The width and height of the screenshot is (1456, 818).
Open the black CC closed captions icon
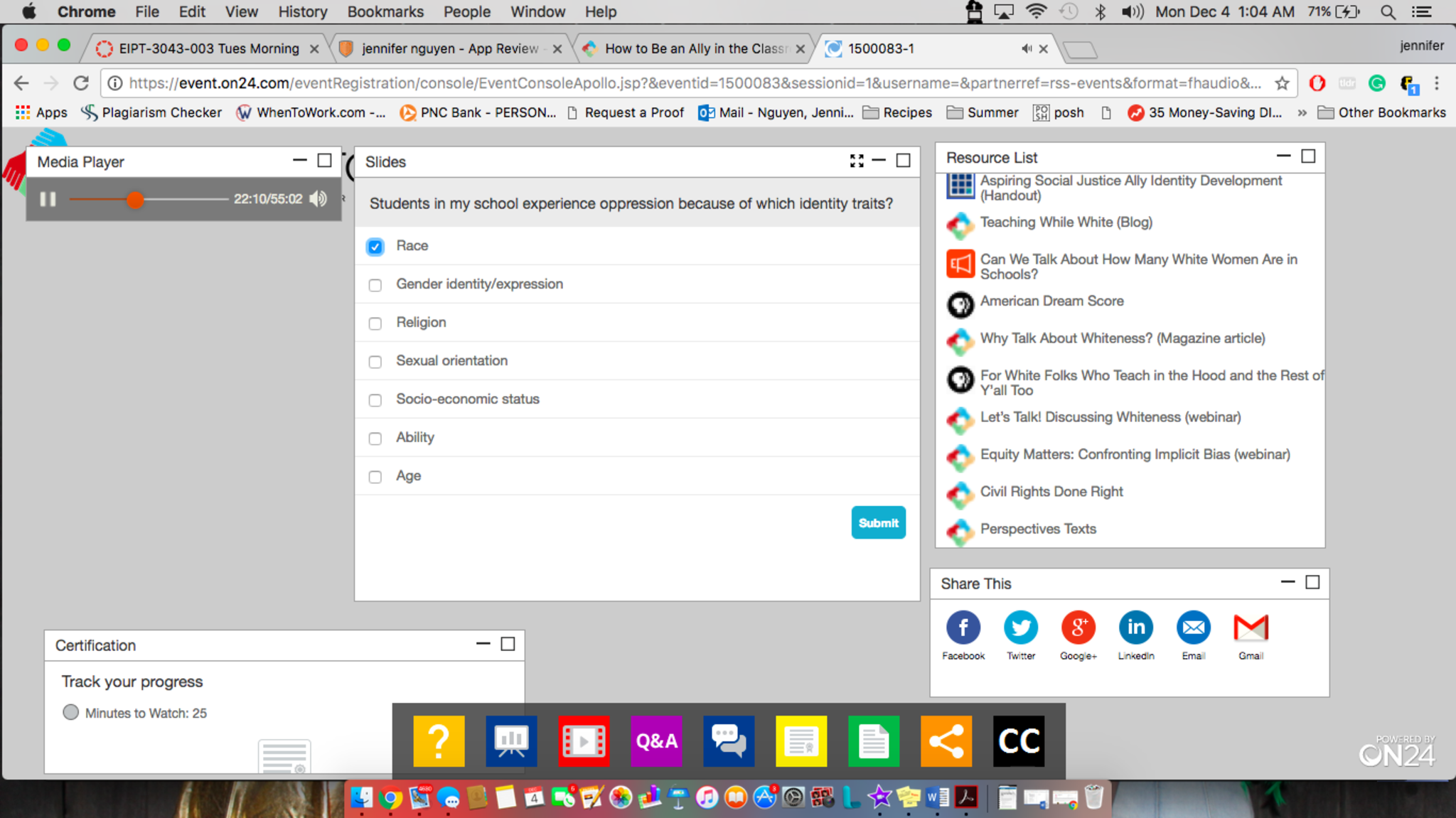point(1018,741)
